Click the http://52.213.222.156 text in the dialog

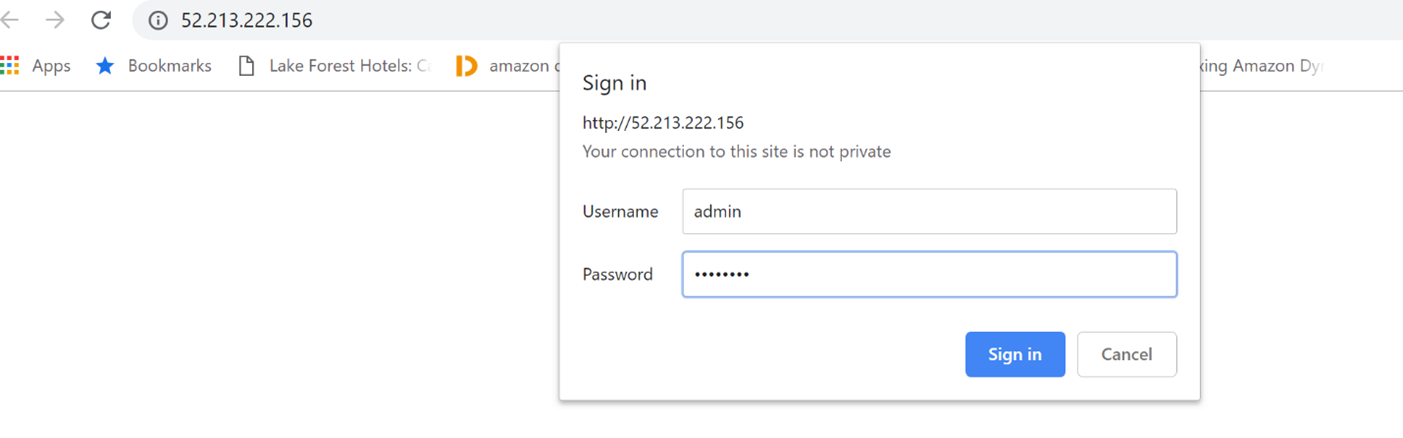(x=663, y=123)
